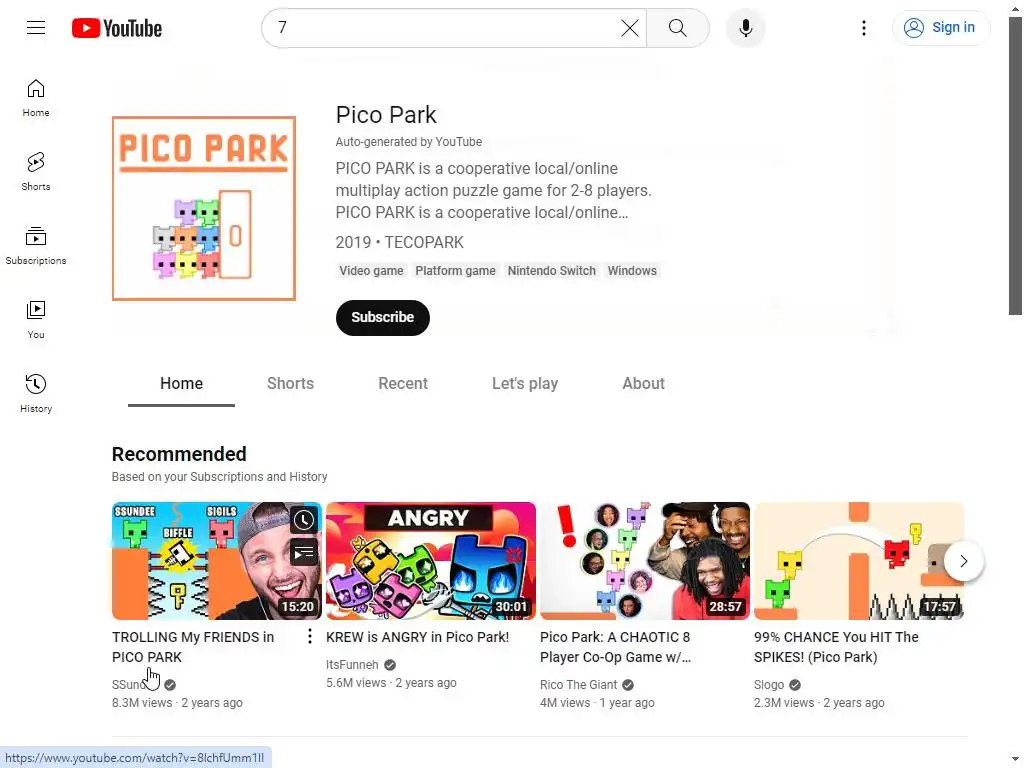Subscribe to the Pico Park channel

click(383, 317)
